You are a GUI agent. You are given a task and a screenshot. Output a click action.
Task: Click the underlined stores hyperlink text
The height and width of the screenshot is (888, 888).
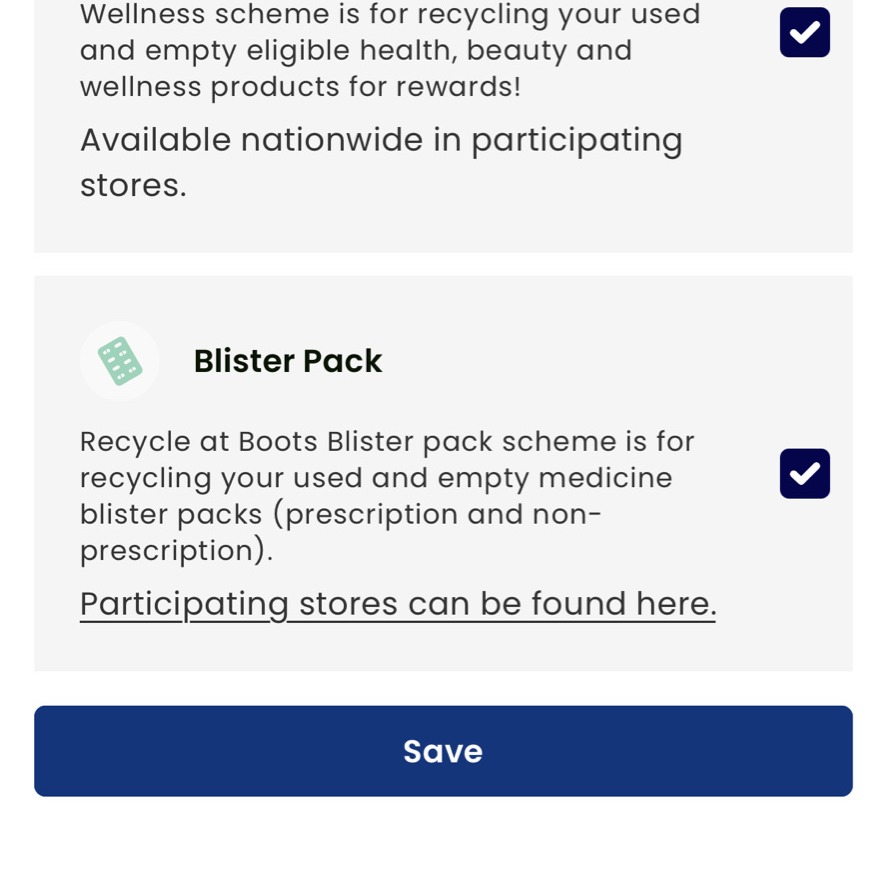[397, 603]
